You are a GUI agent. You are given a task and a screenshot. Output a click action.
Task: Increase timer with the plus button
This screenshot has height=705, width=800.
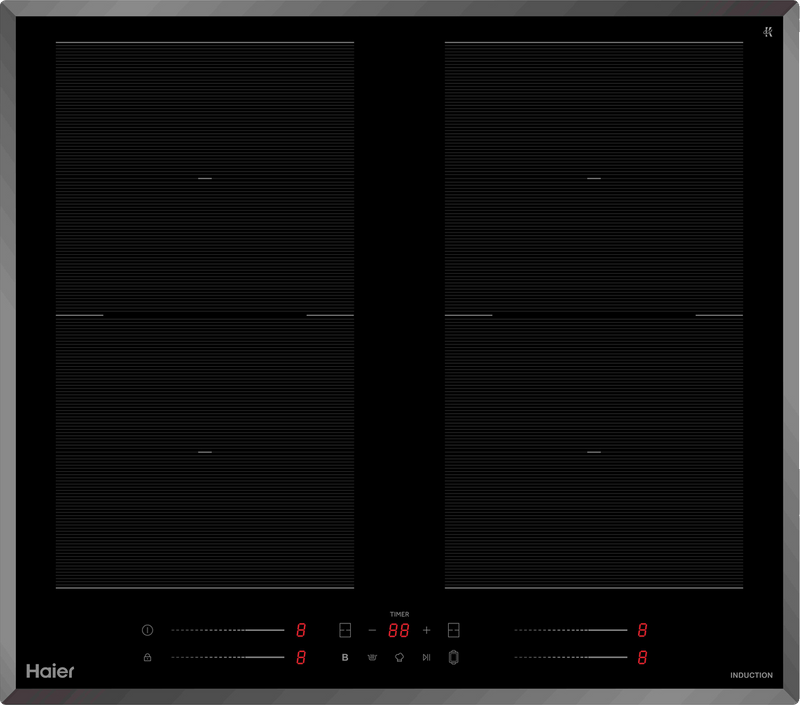click(426, 631)
